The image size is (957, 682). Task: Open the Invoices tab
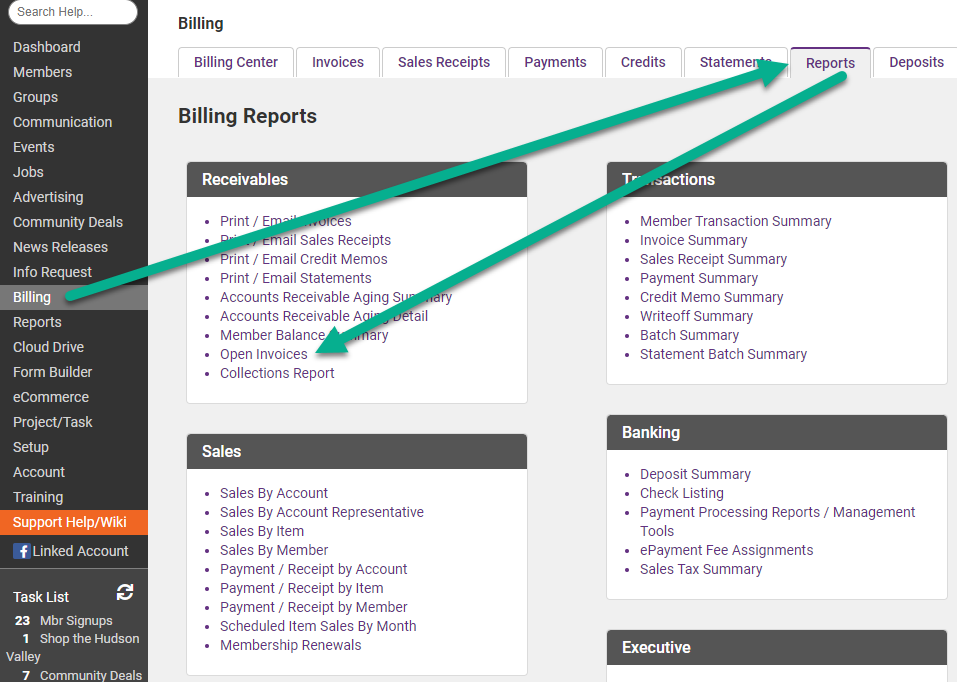[x=338, y=62]
